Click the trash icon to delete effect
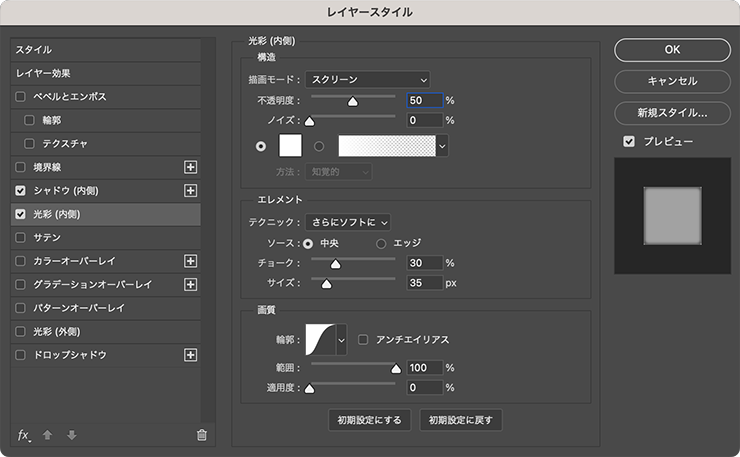 pyautogui.click(x=201, y=435)
